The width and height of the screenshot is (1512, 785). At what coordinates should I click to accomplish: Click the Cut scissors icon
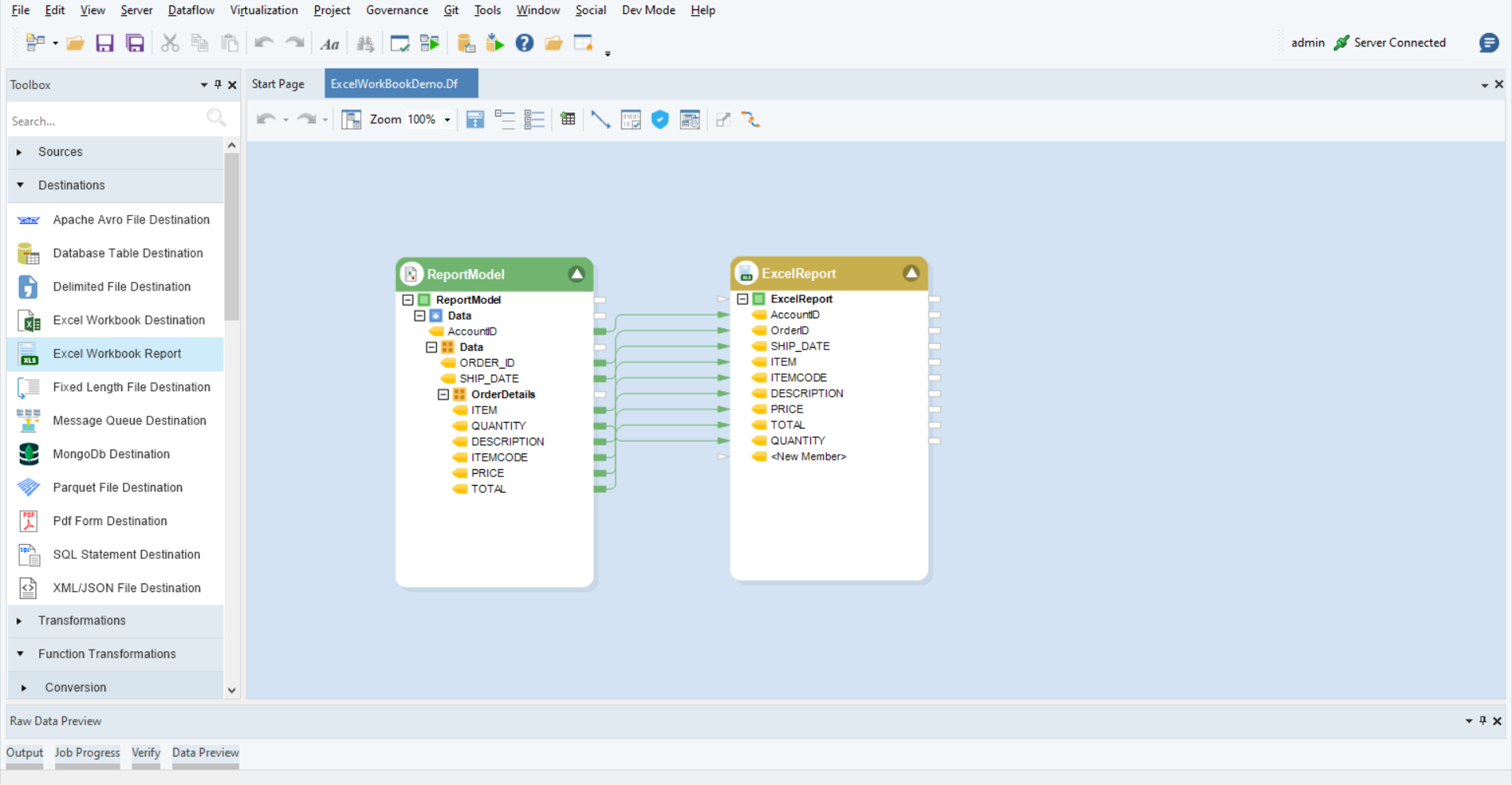tap(170, 43)
